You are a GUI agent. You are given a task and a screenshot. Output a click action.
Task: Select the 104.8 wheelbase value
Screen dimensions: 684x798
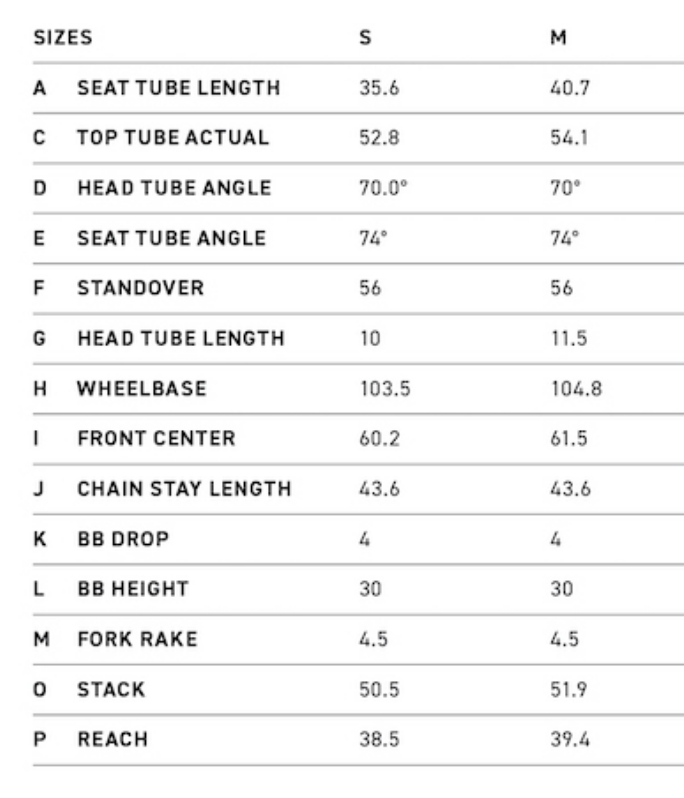pos(576,389)
